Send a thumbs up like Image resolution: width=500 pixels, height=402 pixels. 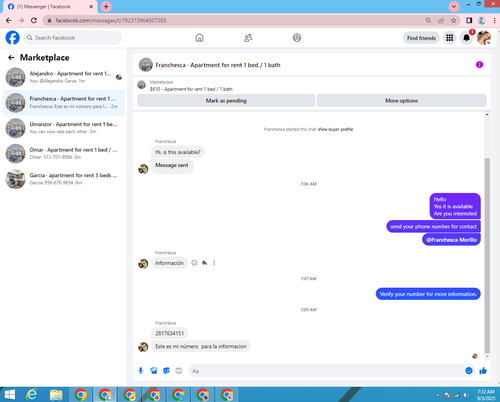[483, 371]
